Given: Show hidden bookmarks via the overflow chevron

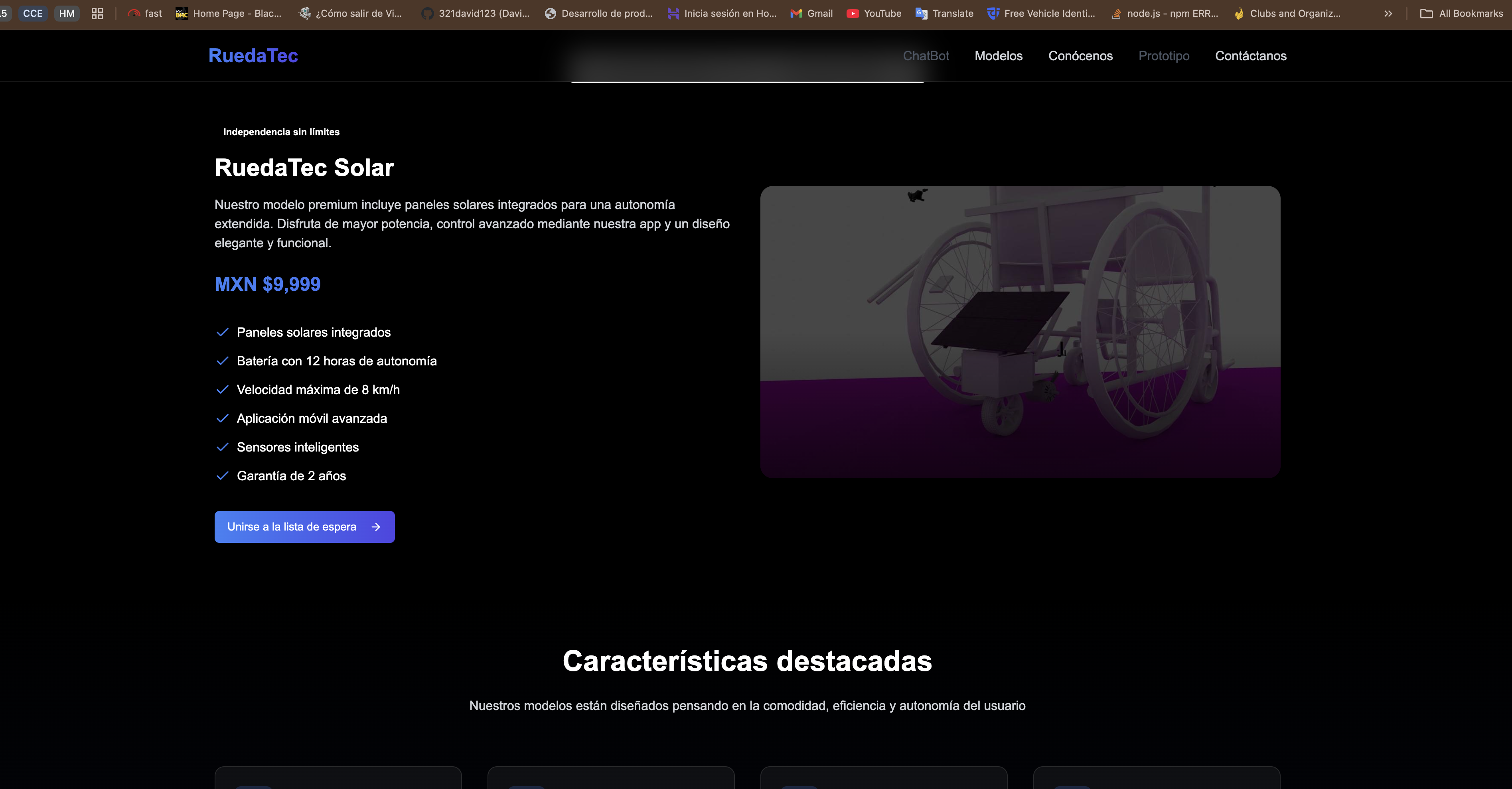Looking at the screenshot, I should [x=1388, y=13].
